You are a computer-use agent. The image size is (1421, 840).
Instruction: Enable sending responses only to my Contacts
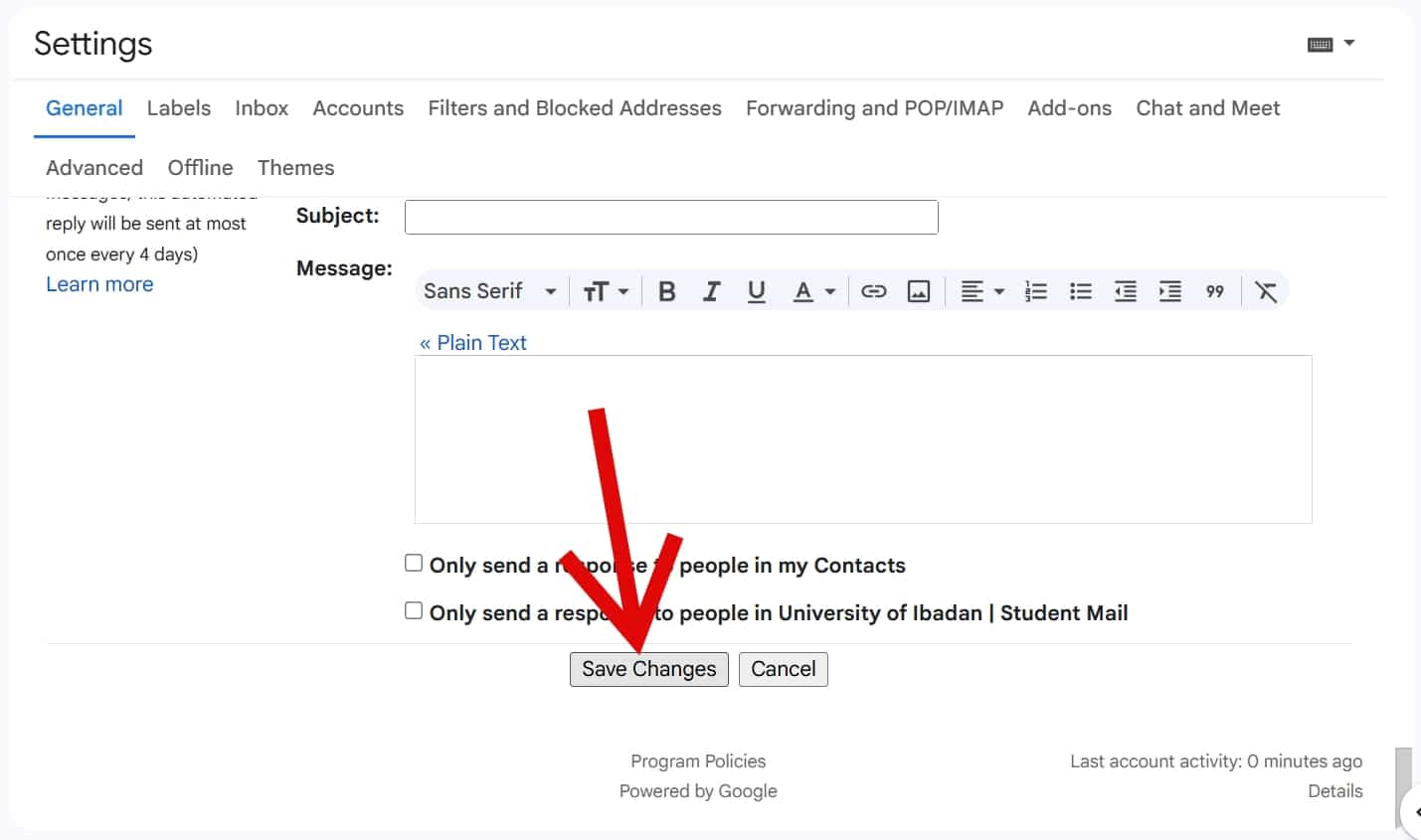(413, 562)
